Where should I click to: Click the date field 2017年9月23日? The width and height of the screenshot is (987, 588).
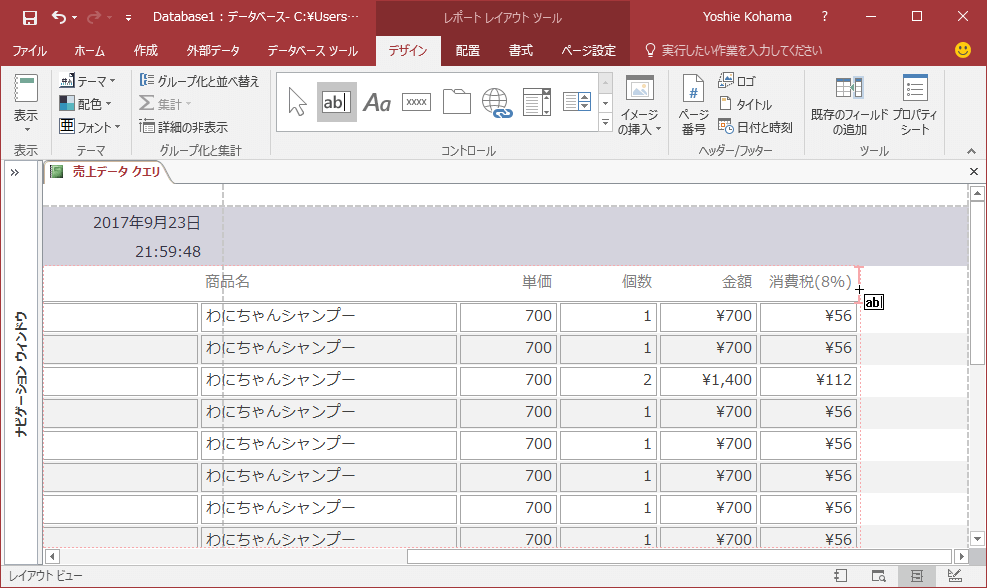[x=147, y=222]
